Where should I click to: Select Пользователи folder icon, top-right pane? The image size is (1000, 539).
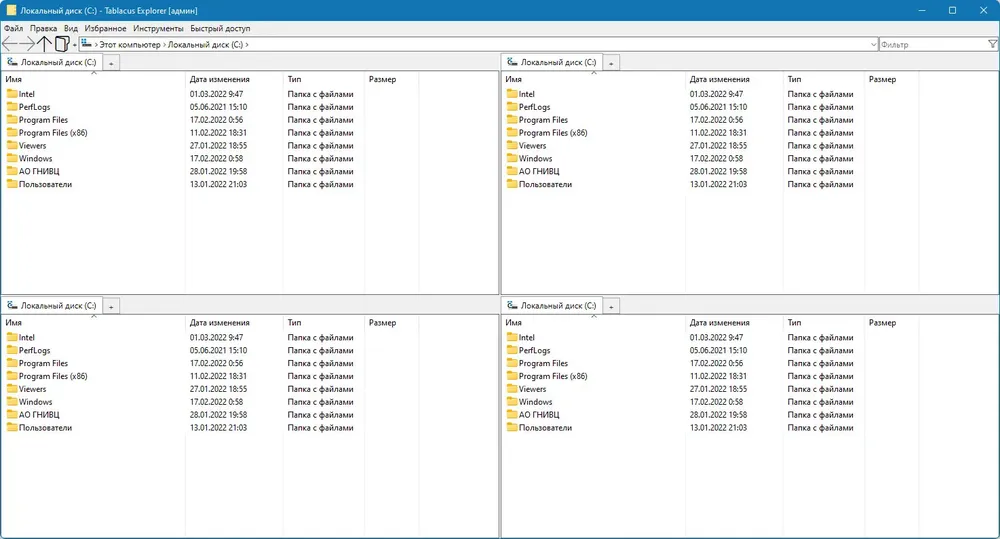coord(512,184)
